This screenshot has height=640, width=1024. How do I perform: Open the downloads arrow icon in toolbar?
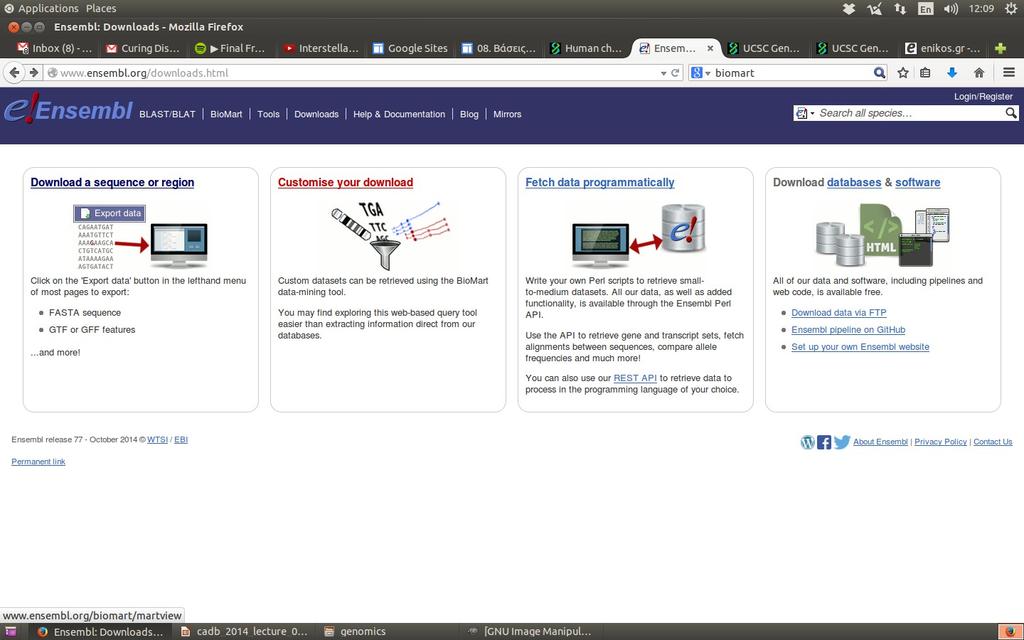952,72
